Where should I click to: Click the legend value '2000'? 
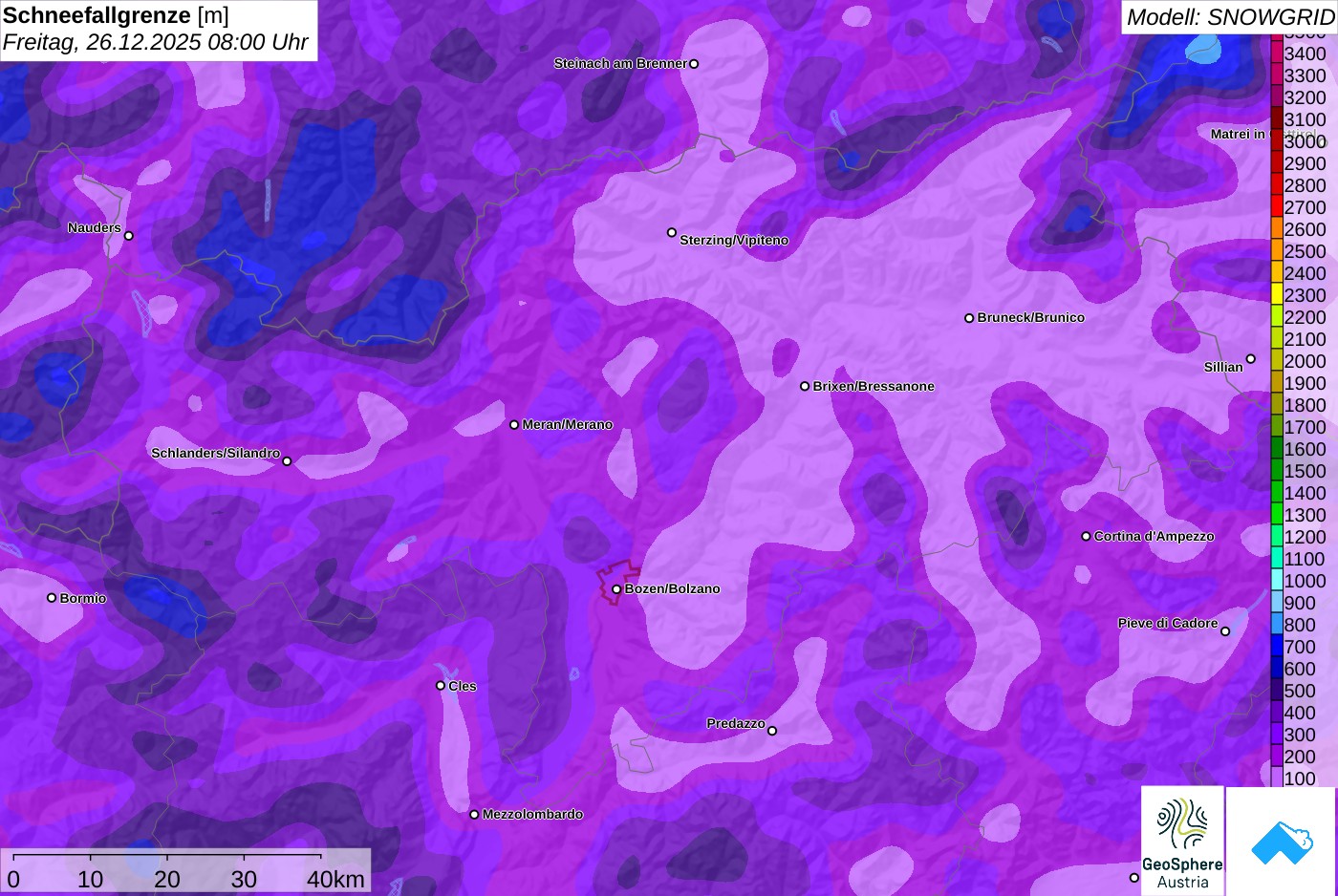point(1305,361)
